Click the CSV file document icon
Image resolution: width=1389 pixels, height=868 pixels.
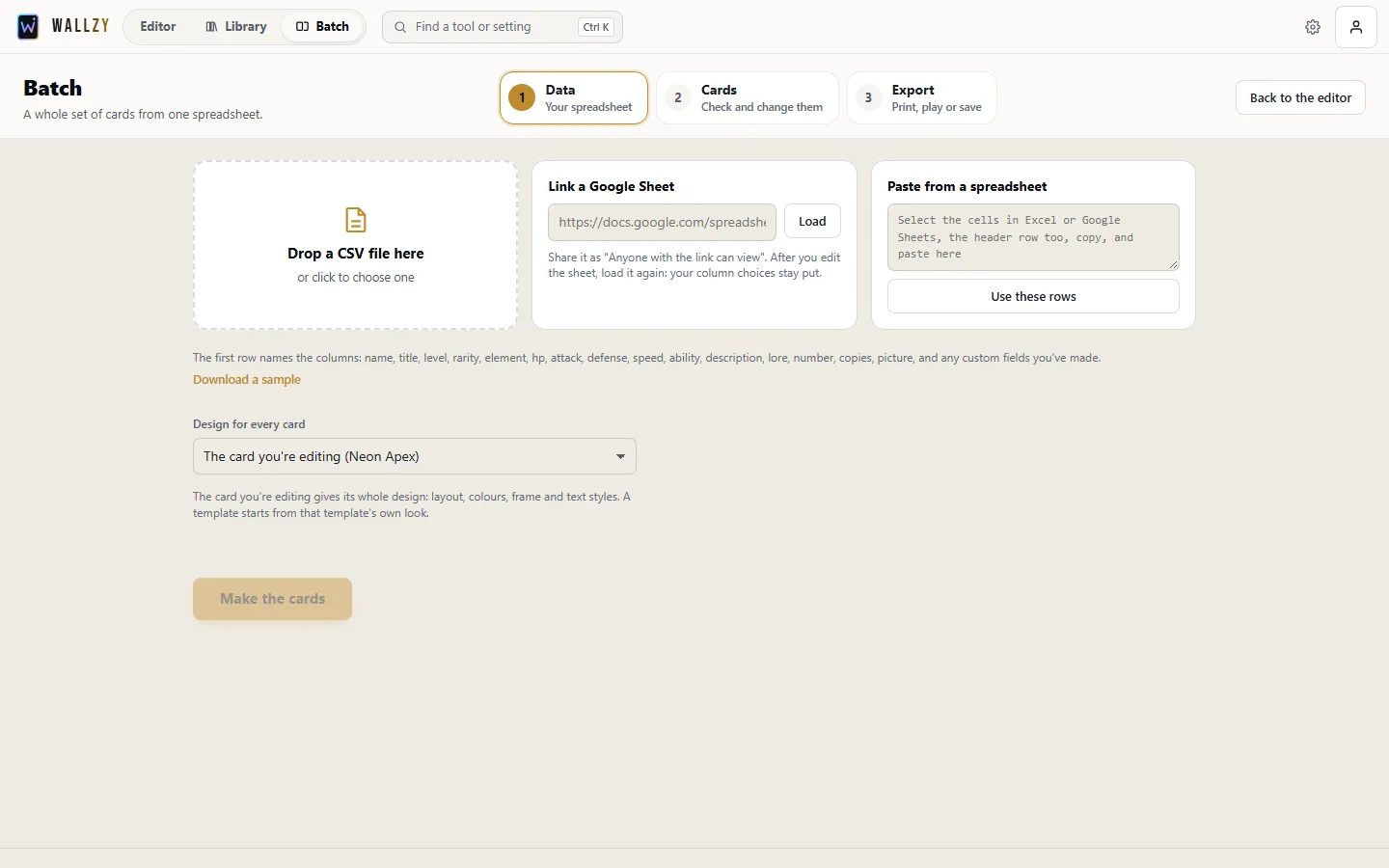(x=356, y=220)
